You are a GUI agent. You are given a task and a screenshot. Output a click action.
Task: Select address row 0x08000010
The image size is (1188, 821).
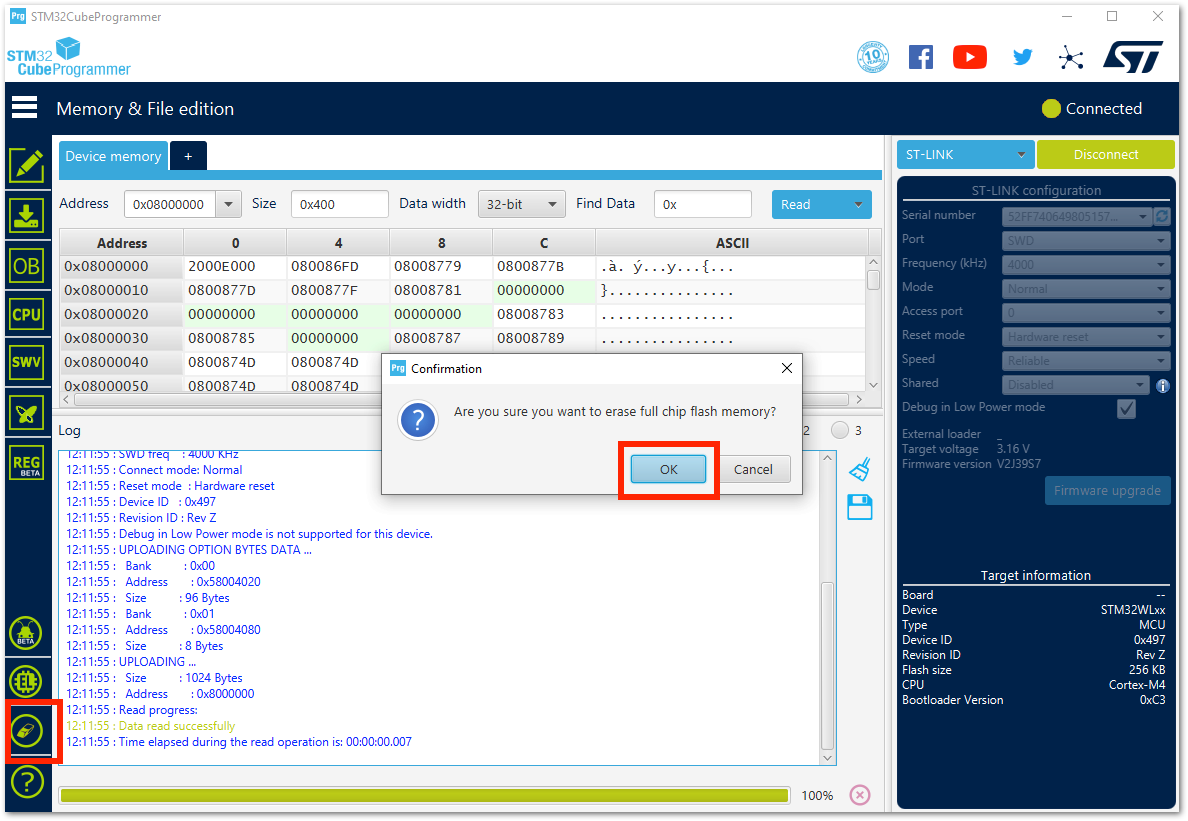point(122,291)
